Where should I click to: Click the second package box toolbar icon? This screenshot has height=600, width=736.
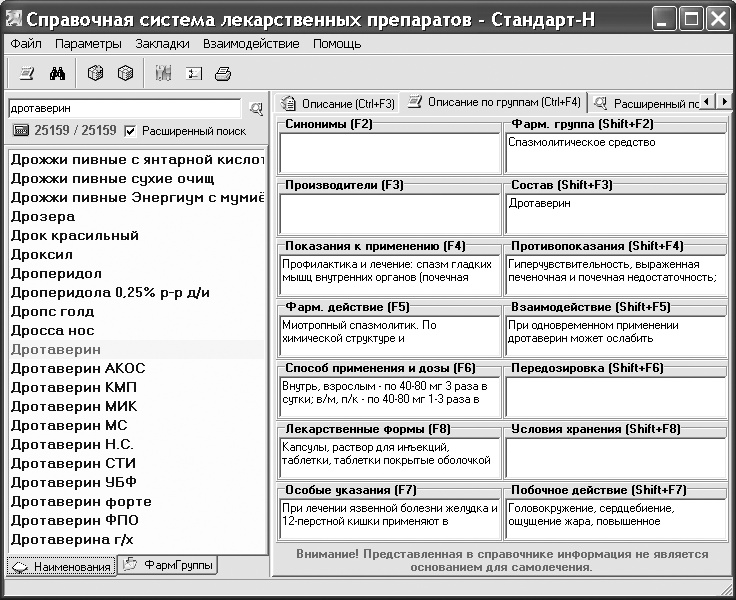point(125,72)
